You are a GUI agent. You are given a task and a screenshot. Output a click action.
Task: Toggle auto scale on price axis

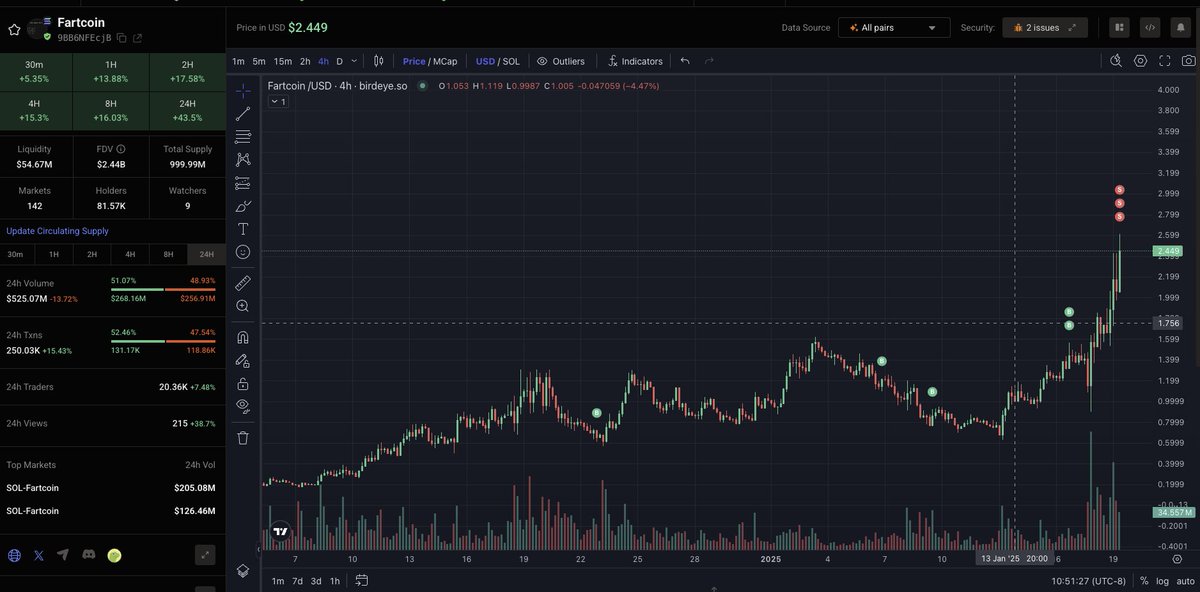1184,580
